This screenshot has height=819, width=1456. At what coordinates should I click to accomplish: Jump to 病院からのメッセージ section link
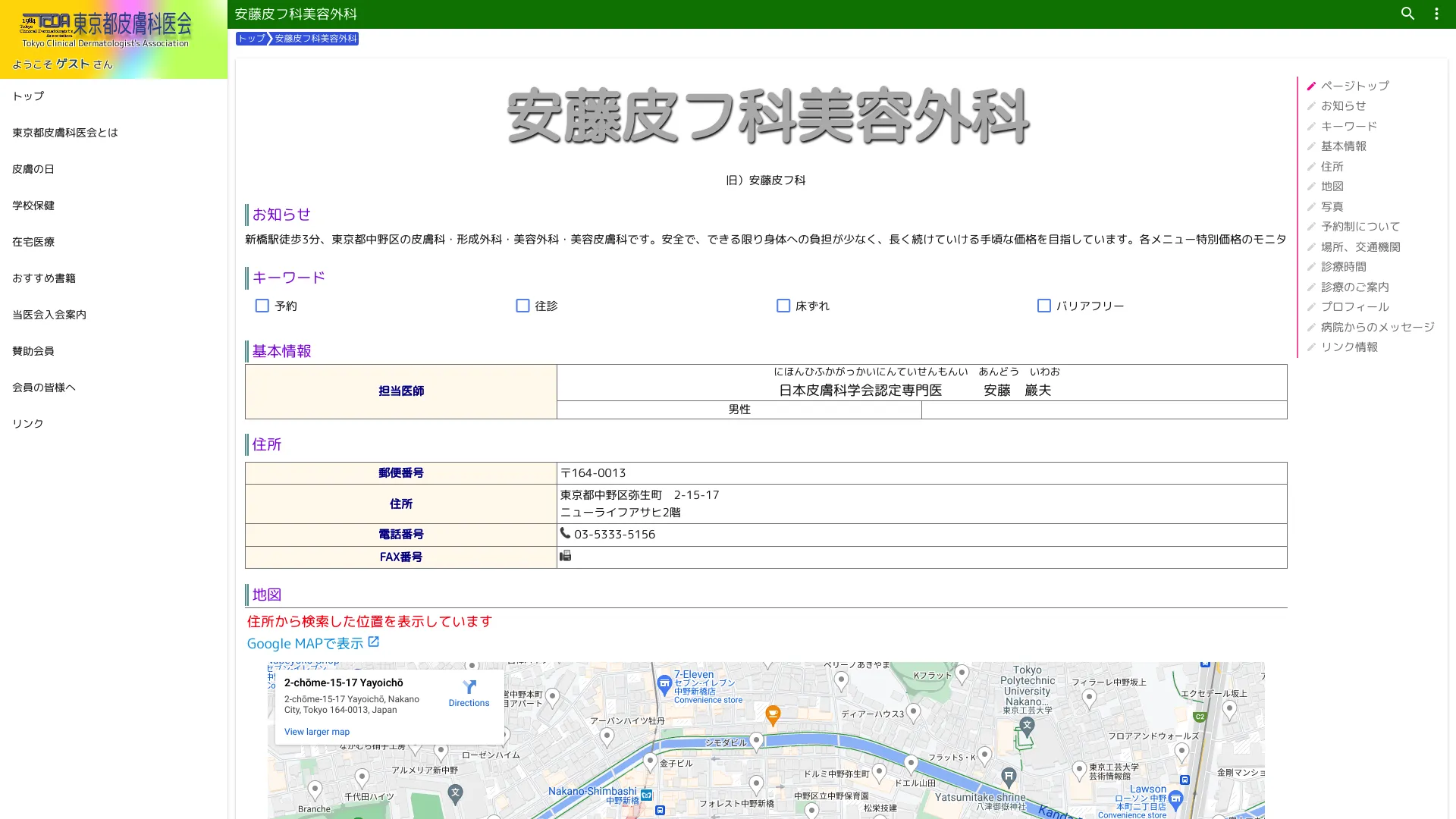[1377, 327]
